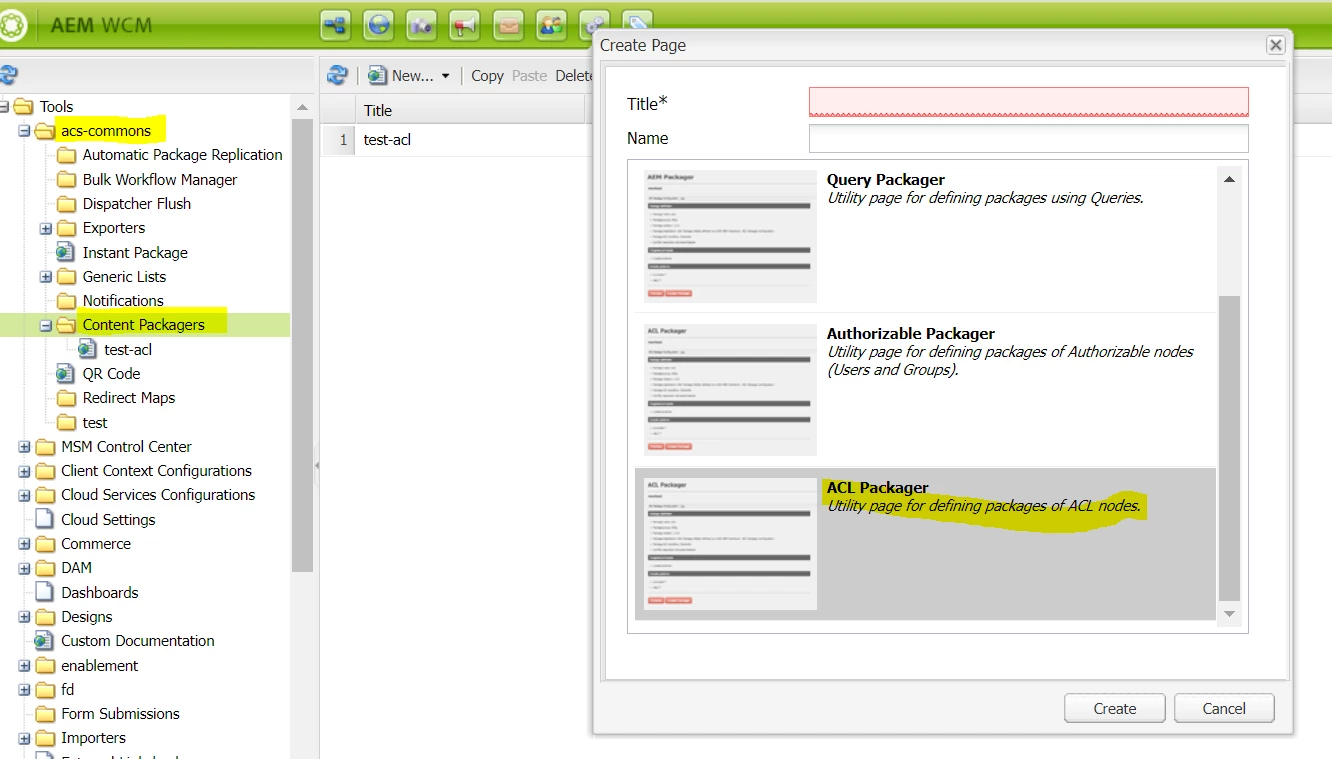Image resolution: width=1332 pixels, height=759 pixels.
Task: Expand the Exporters folder
Action: (46, 228)
